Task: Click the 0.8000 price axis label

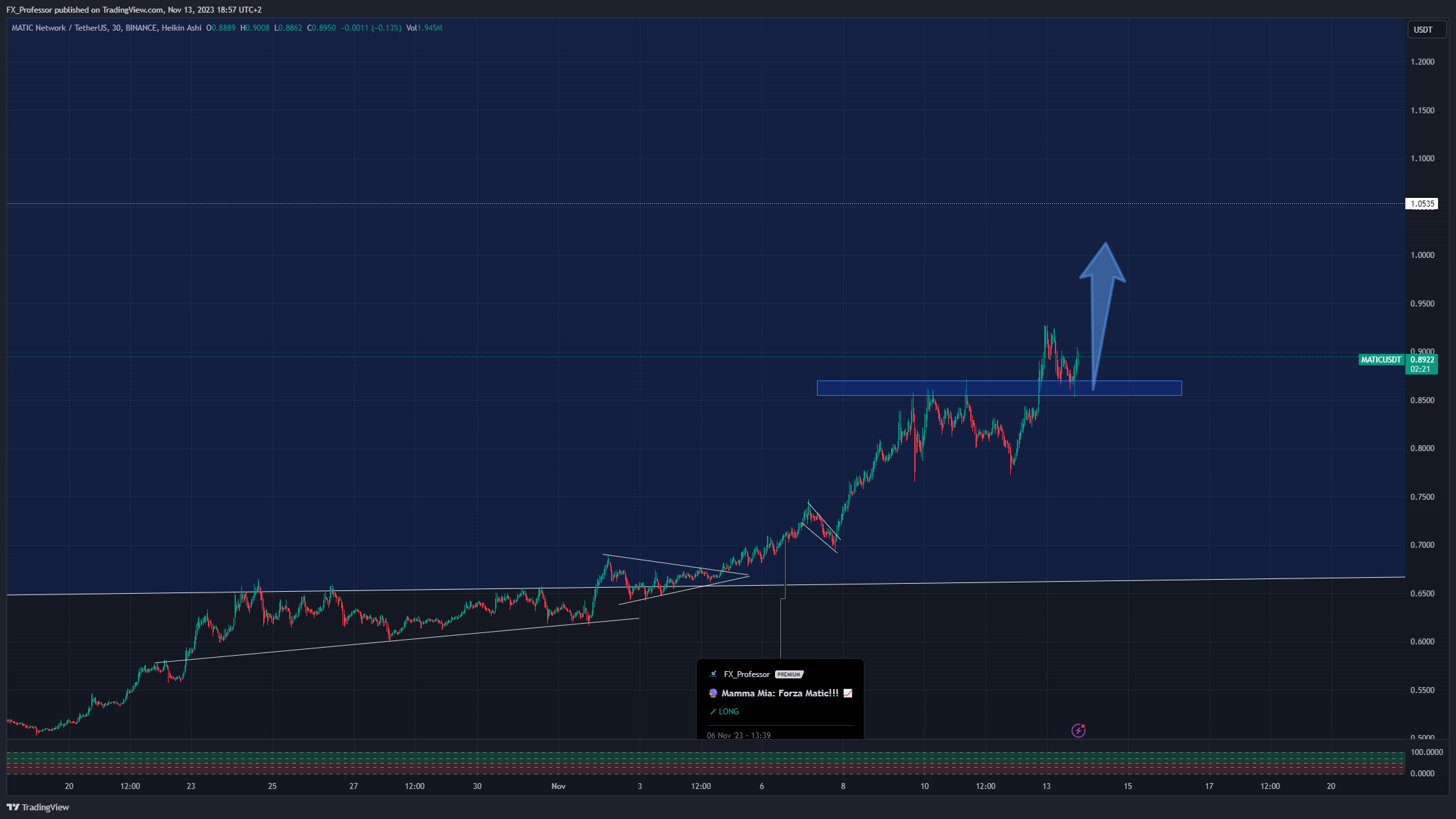Action: [x=1423, y=448]
